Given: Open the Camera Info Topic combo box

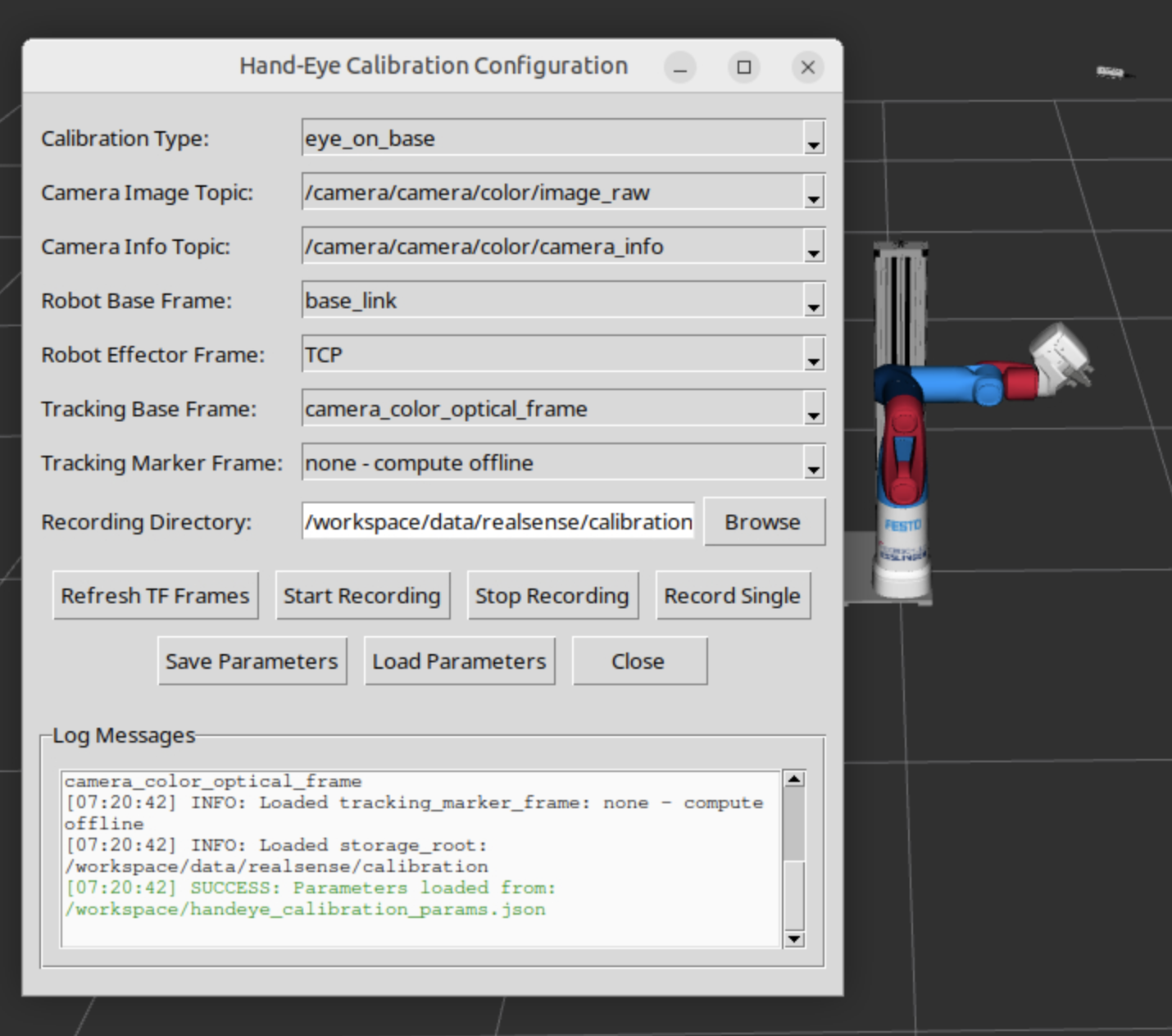Looking at the screenshot, I should [x=812, y=247].
